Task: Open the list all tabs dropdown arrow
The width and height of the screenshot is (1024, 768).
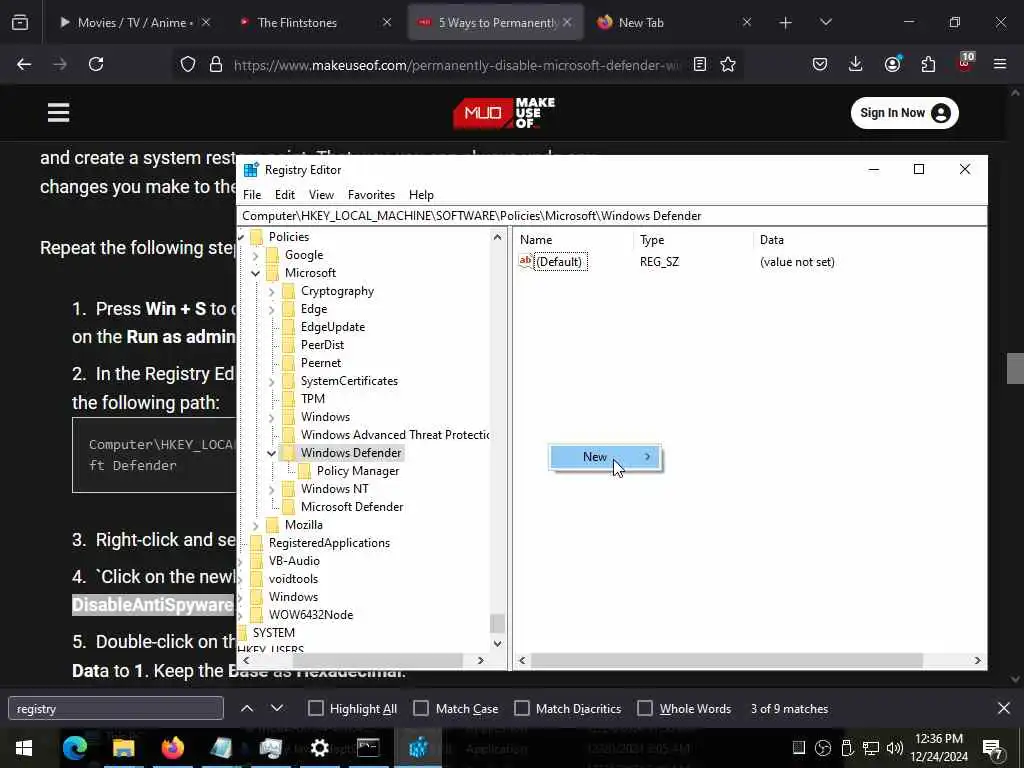Action: (825, 23)
